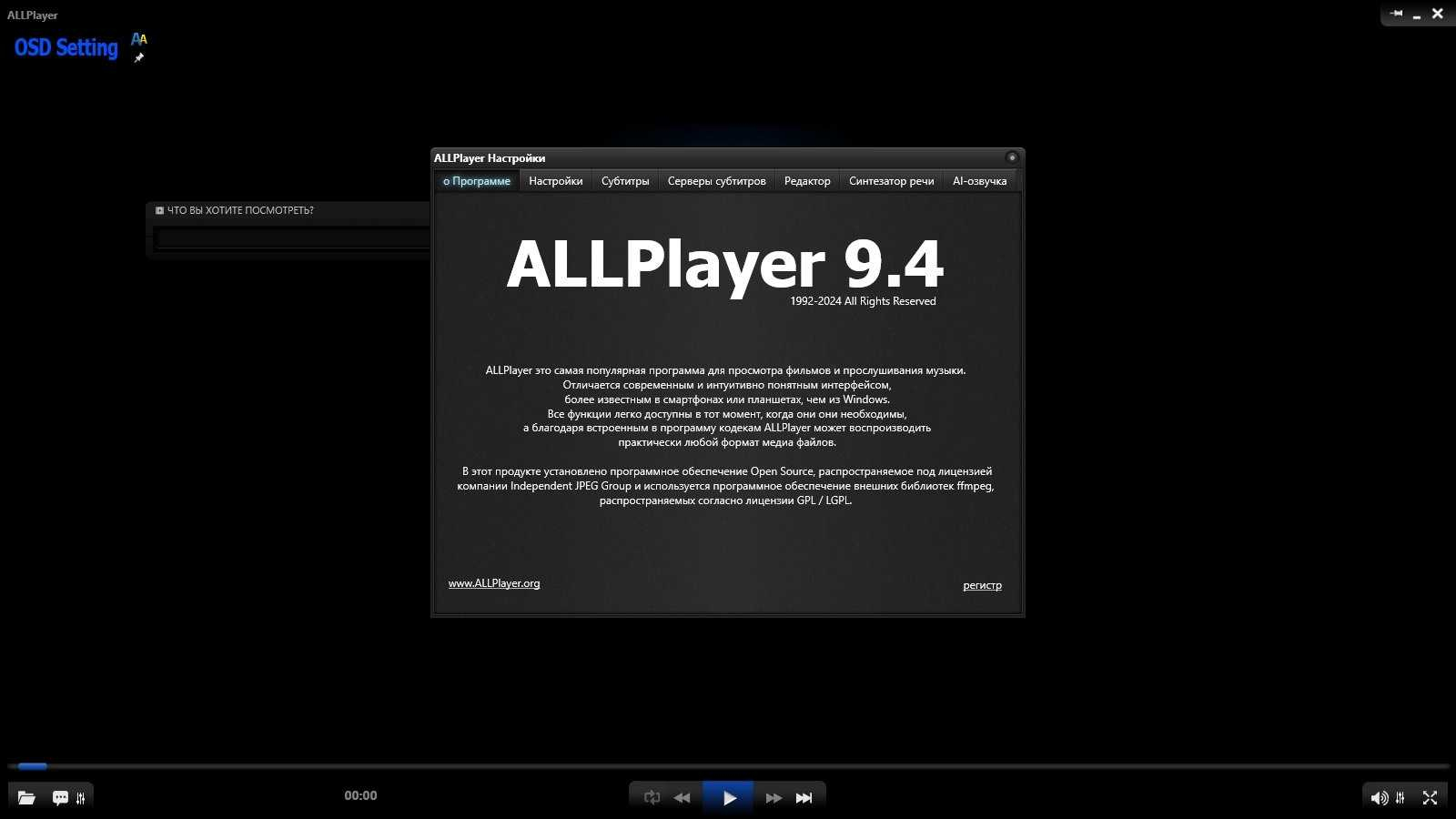The image size is (1456, 819).
Task: Open a media file with the folder icon
Action: coord(26,797)
